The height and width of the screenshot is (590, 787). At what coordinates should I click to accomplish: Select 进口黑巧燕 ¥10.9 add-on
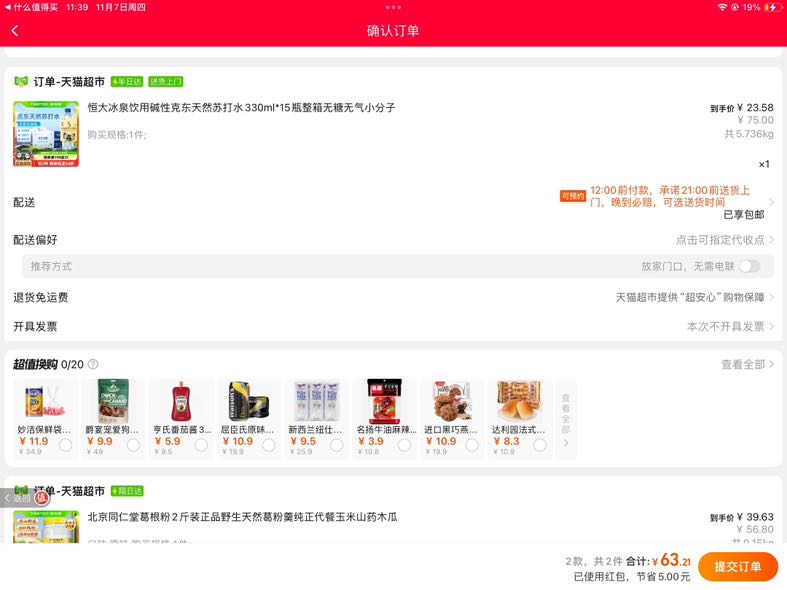point(472,445)
